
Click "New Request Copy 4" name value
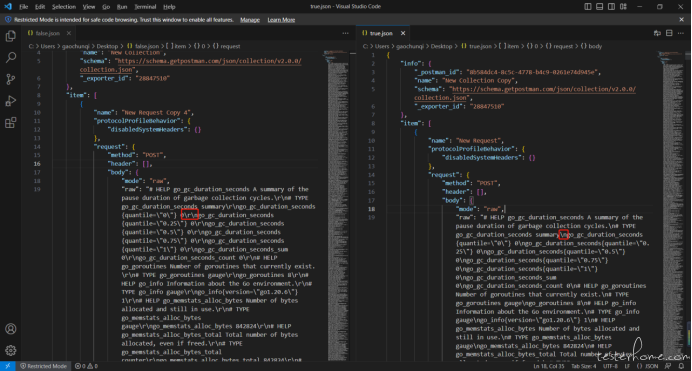pos(156,112)
